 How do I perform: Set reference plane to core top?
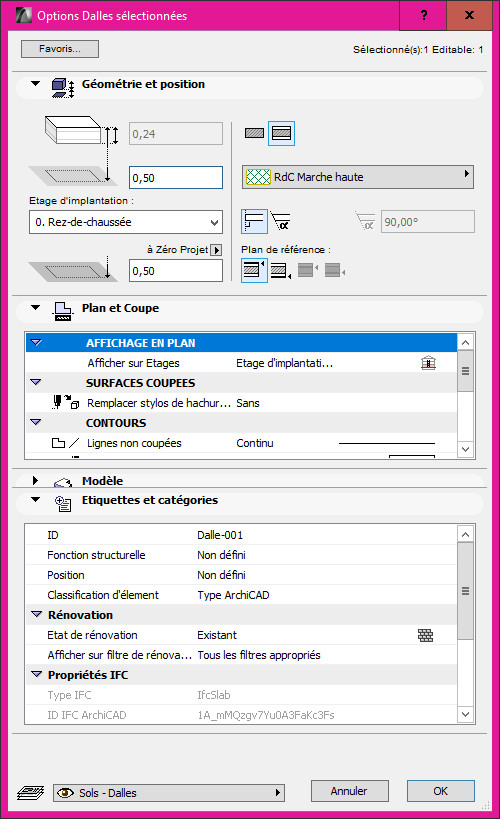pyautogui.click(x=308, y=270)
